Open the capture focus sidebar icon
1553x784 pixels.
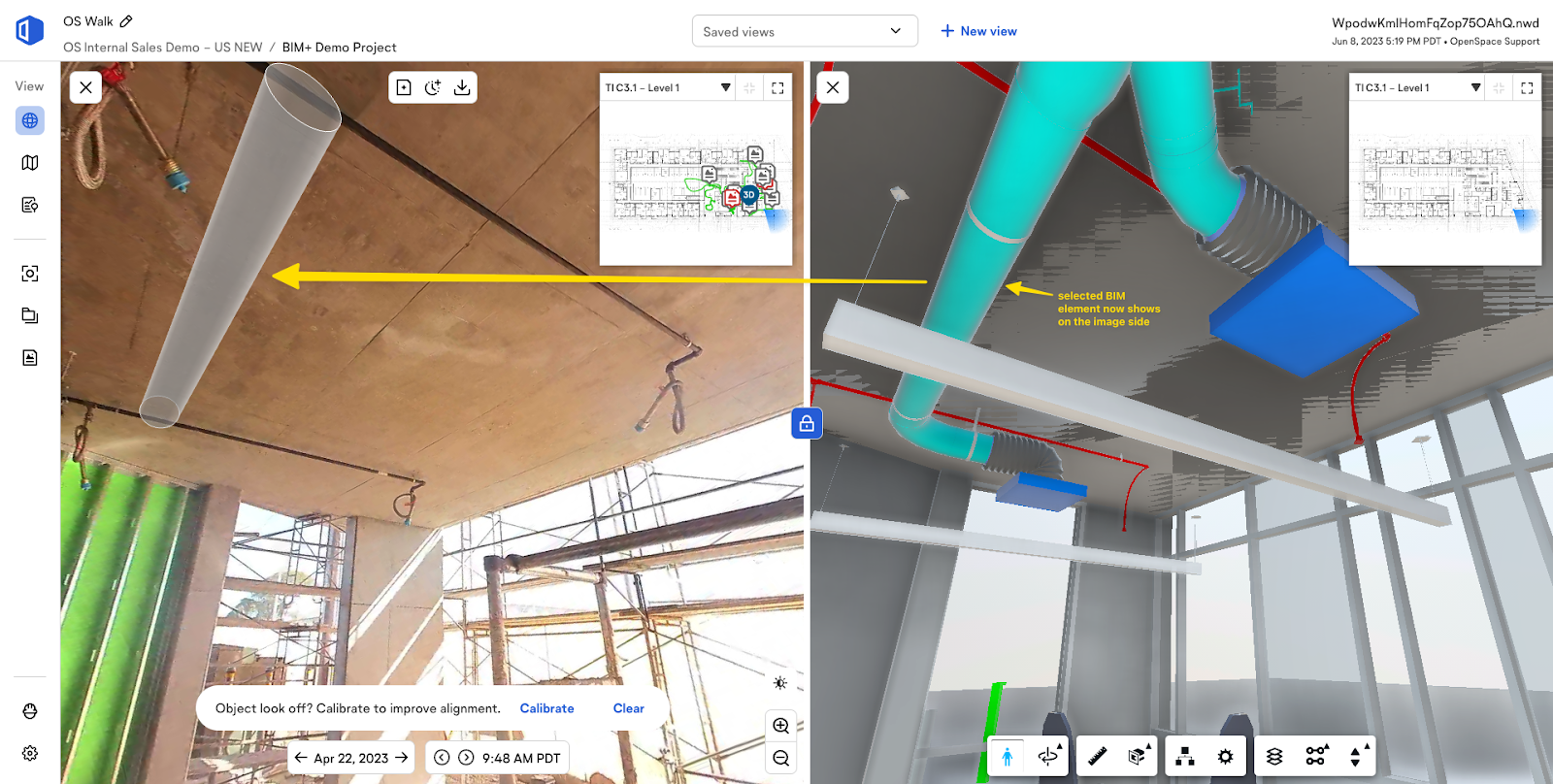pos(30,274)
